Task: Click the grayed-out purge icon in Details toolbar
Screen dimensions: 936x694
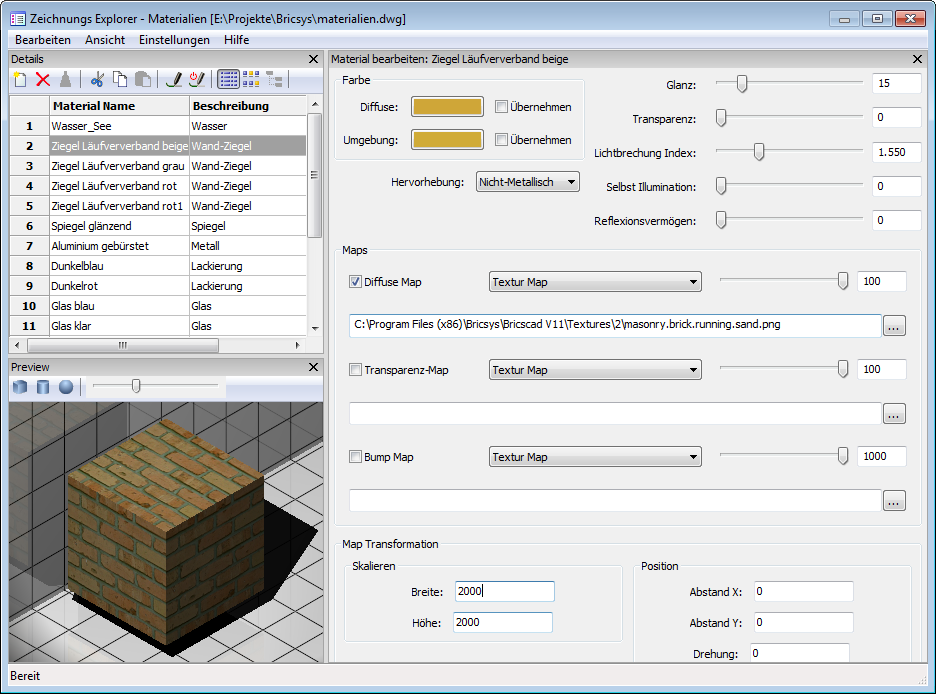Action: tap(66, 79)
